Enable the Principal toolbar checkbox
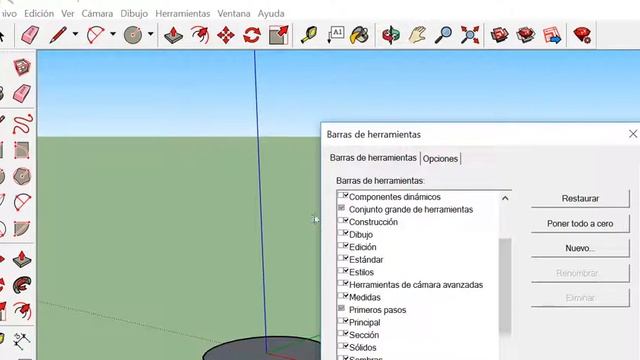This screenshot has width=640, height=360. pyautogui.click(x=342, y=322)
